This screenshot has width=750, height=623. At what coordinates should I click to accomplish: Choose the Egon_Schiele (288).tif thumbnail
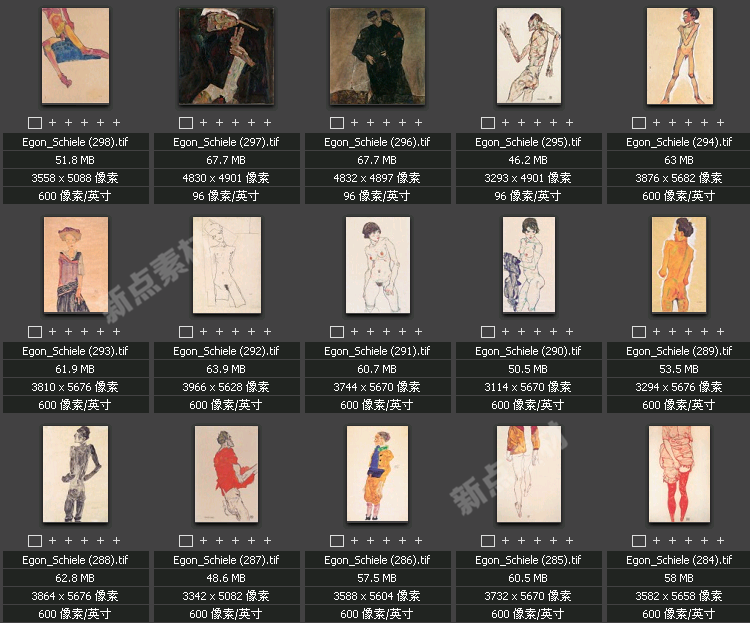[x=75, y=474]
